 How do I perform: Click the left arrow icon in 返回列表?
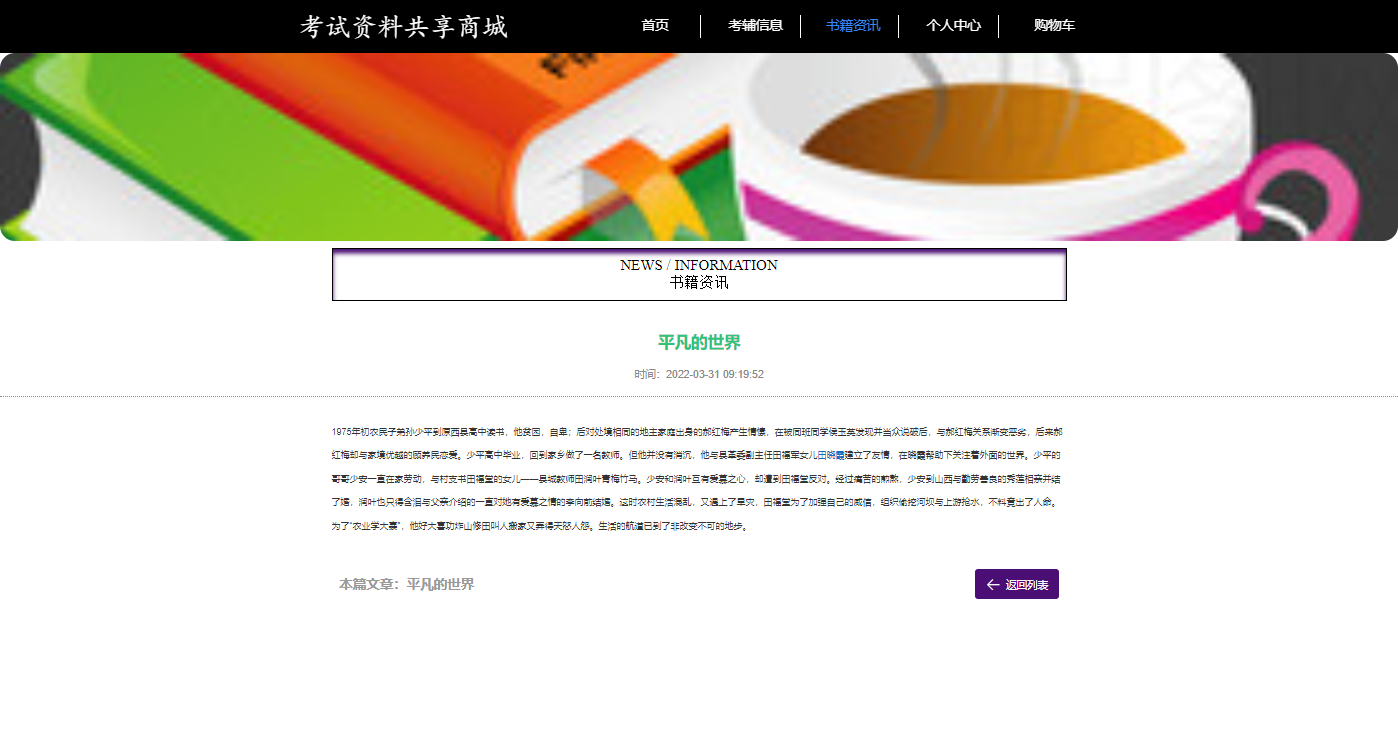pos(992,584)
